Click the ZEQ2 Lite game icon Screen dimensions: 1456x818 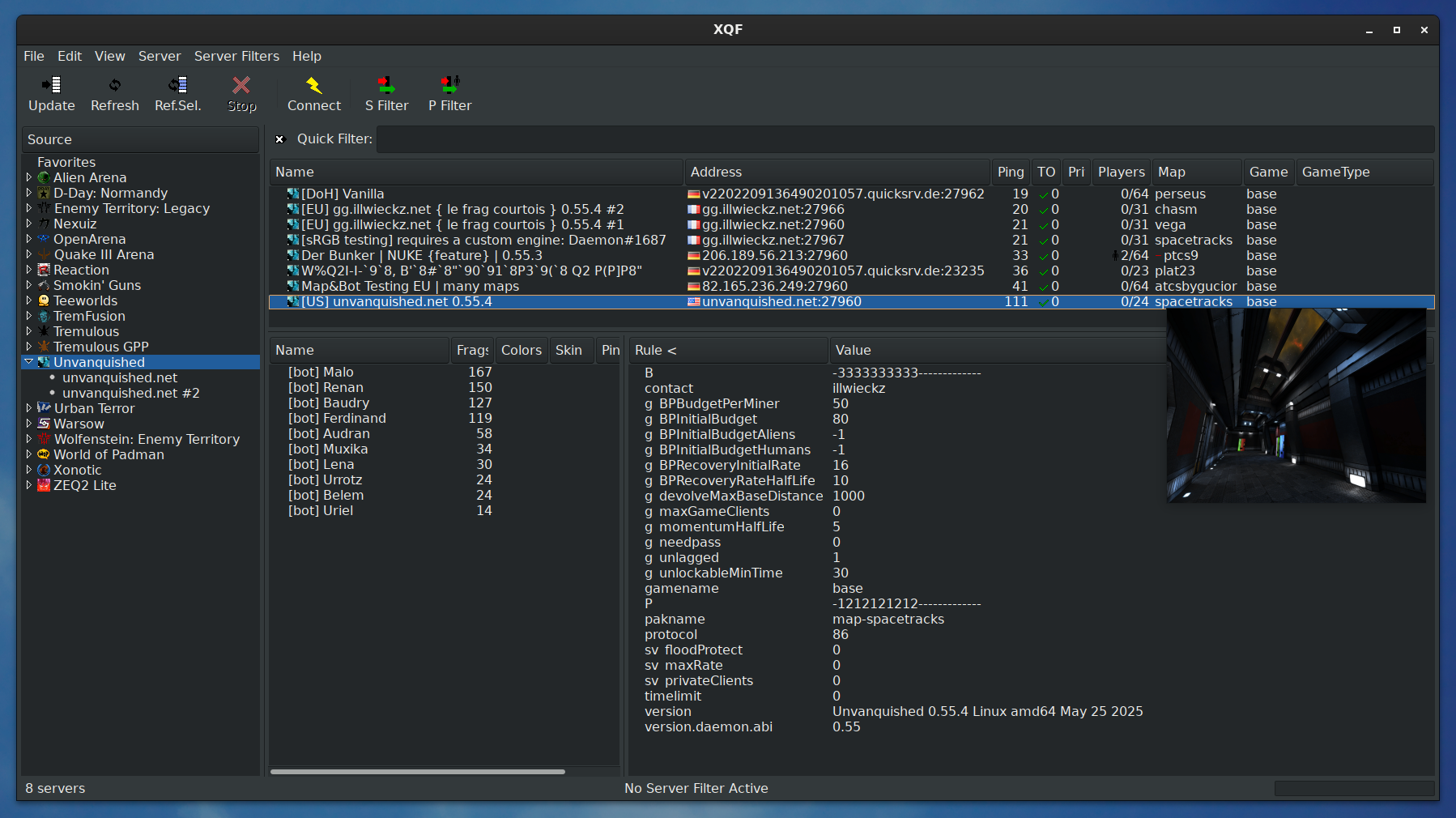45,485
